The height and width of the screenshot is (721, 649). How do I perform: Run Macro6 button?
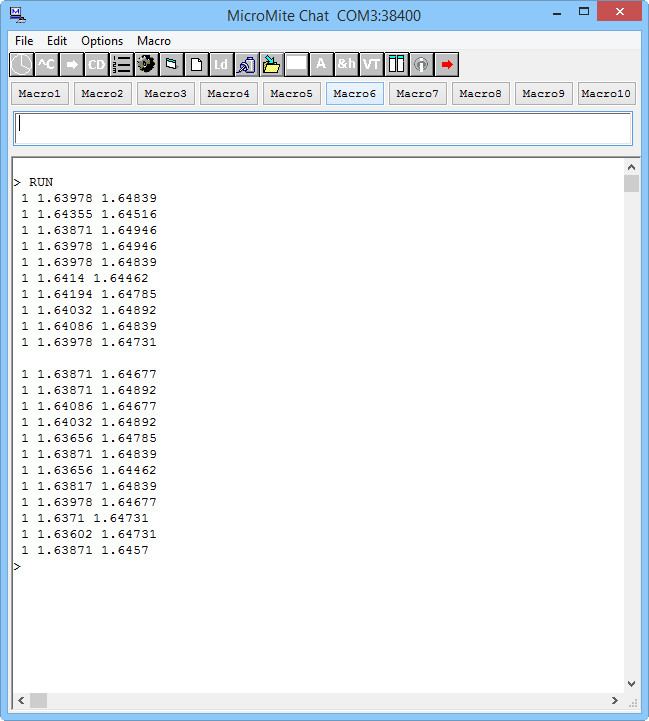click(x=355, y=94)
